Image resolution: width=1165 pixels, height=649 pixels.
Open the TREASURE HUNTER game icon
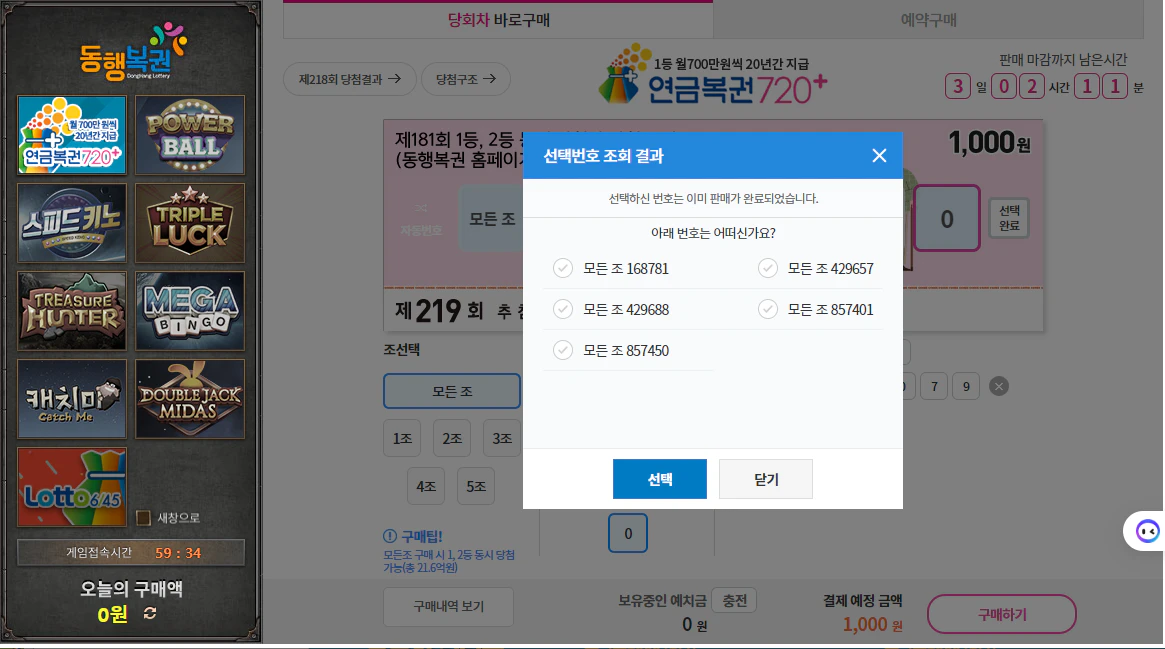71,311
